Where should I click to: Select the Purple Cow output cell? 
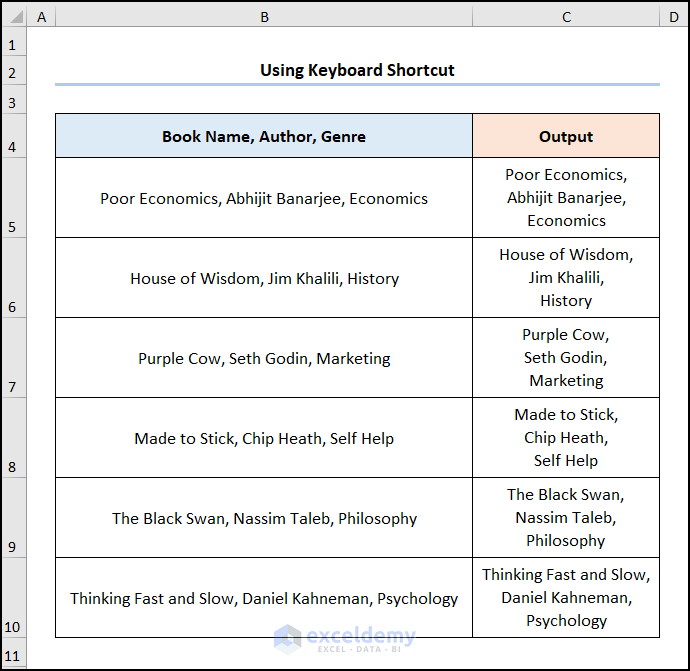(566, 358)
